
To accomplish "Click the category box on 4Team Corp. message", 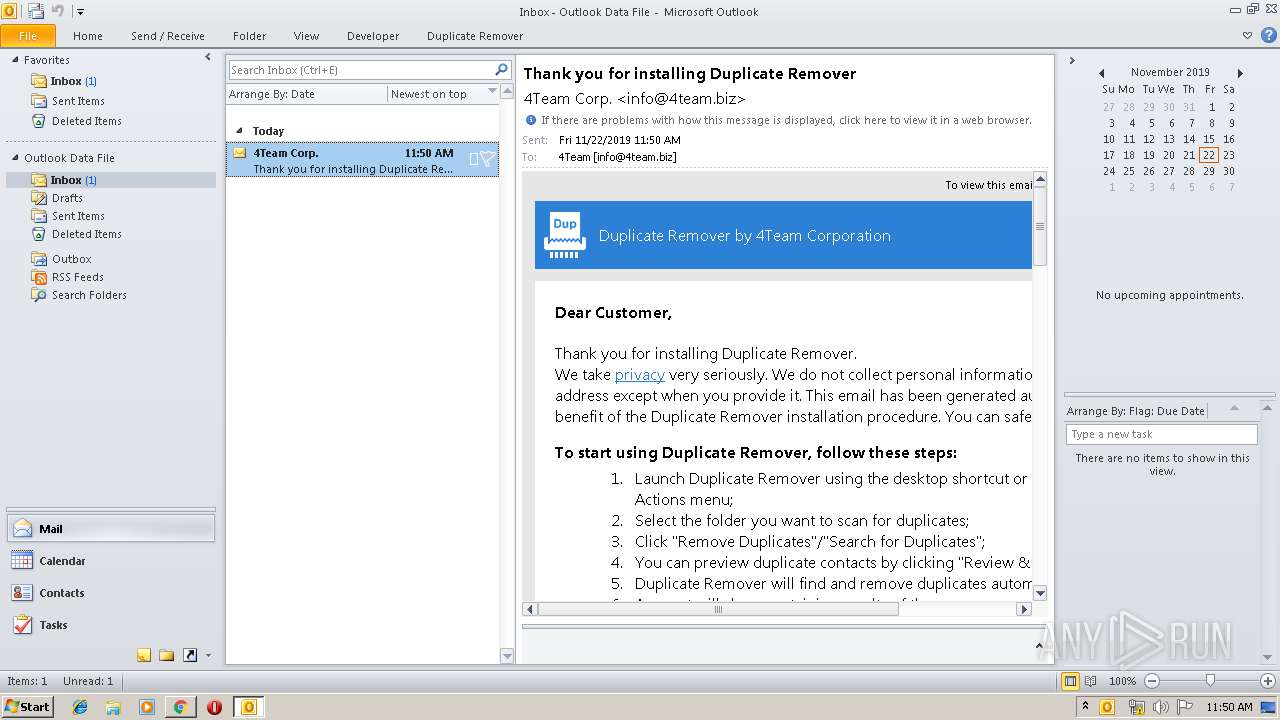I will [474, 158].
